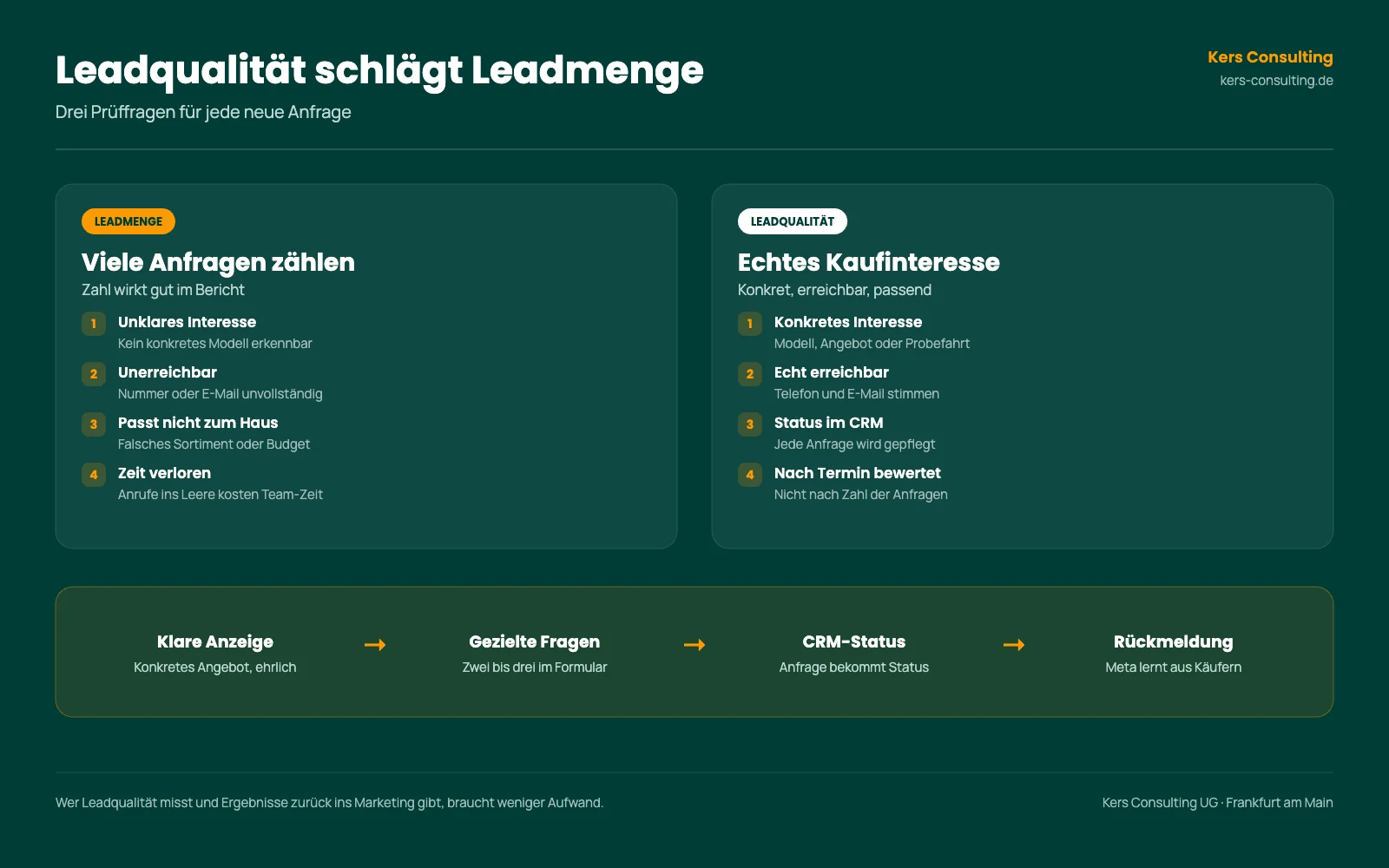Select number 2 icon beside Echt erreichbar
The height and width of the screenshot is (868, 1389).
click(x=750, y=374)
